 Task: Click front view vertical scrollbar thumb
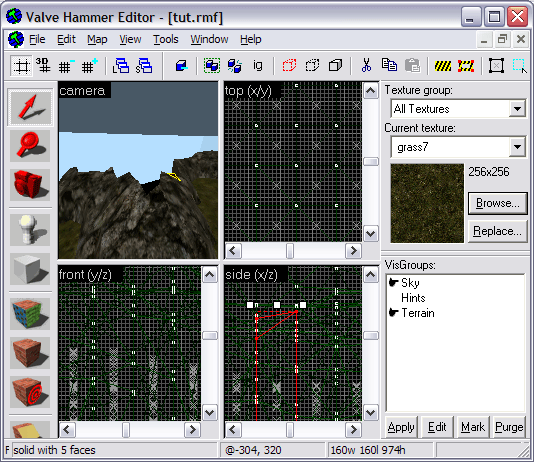(210, 336)
